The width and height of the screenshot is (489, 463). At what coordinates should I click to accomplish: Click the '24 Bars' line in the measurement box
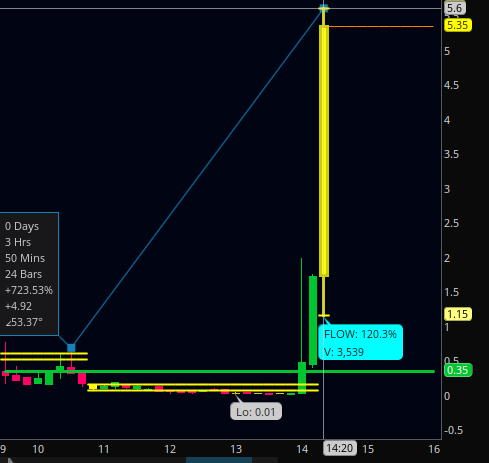coord(23,274)
